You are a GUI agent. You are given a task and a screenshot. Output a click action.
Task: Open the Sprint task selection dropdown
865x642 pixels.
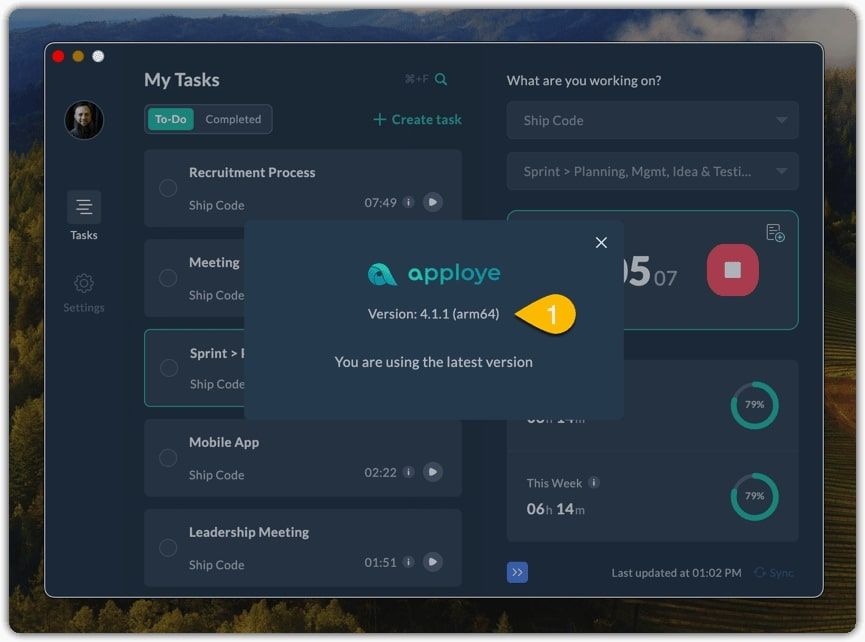(x=652, y=171)
